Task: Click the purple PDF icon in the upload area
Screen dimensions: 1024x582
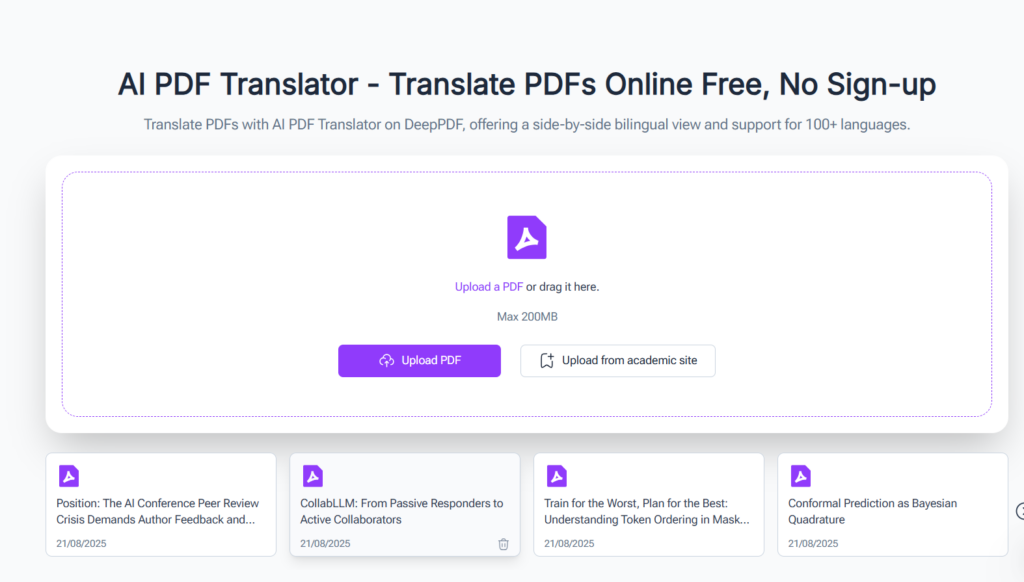Action: (527, 237)
